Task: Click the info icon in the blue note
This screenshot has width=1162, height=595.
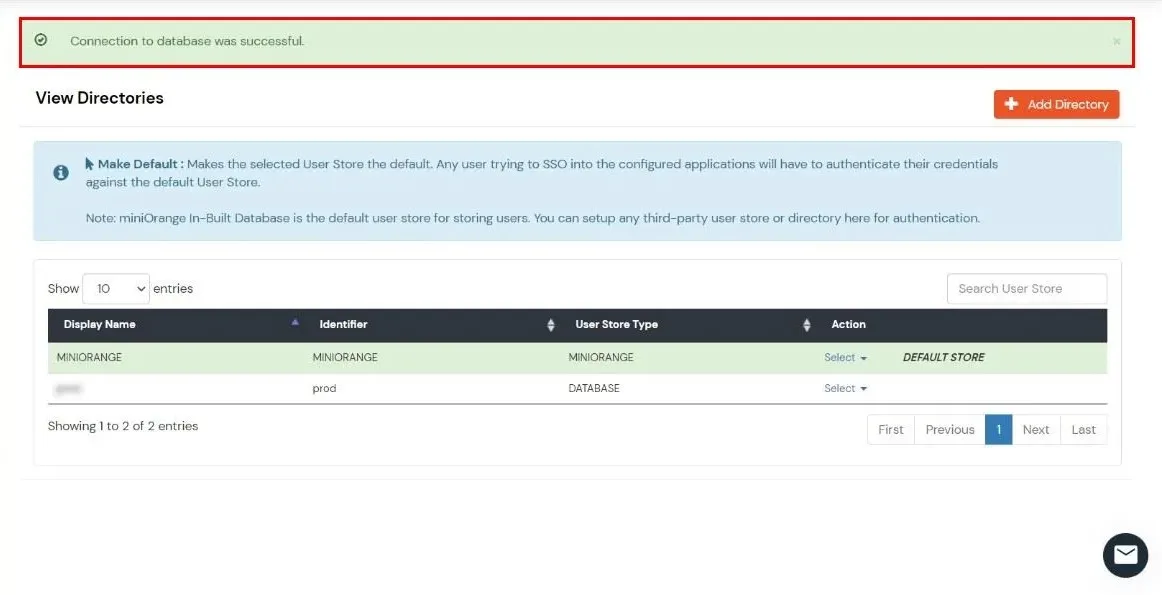Action: pyautogui.click(x=60, y=171)
